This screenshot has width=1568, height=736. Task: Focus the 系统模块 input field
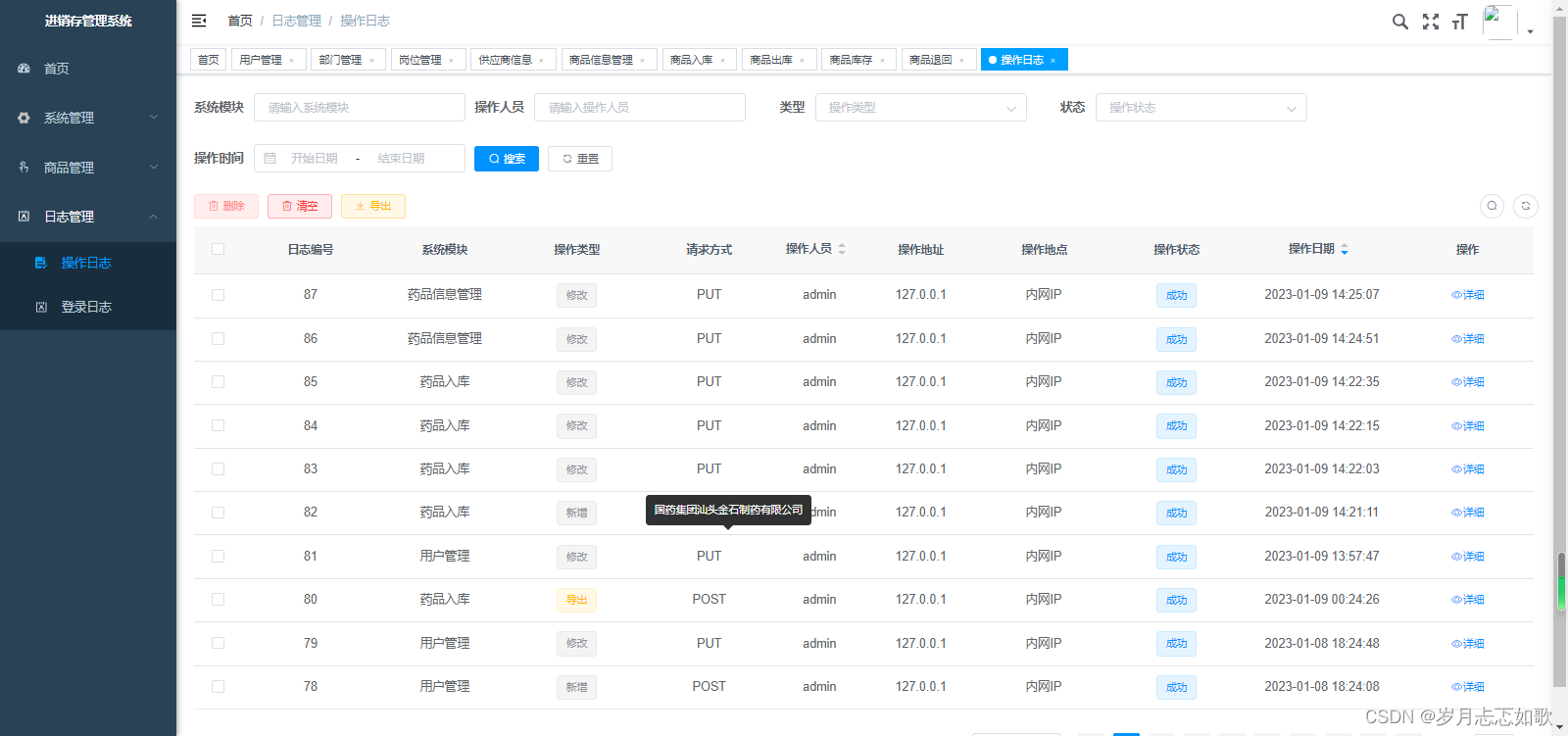[x=360, y=108]
